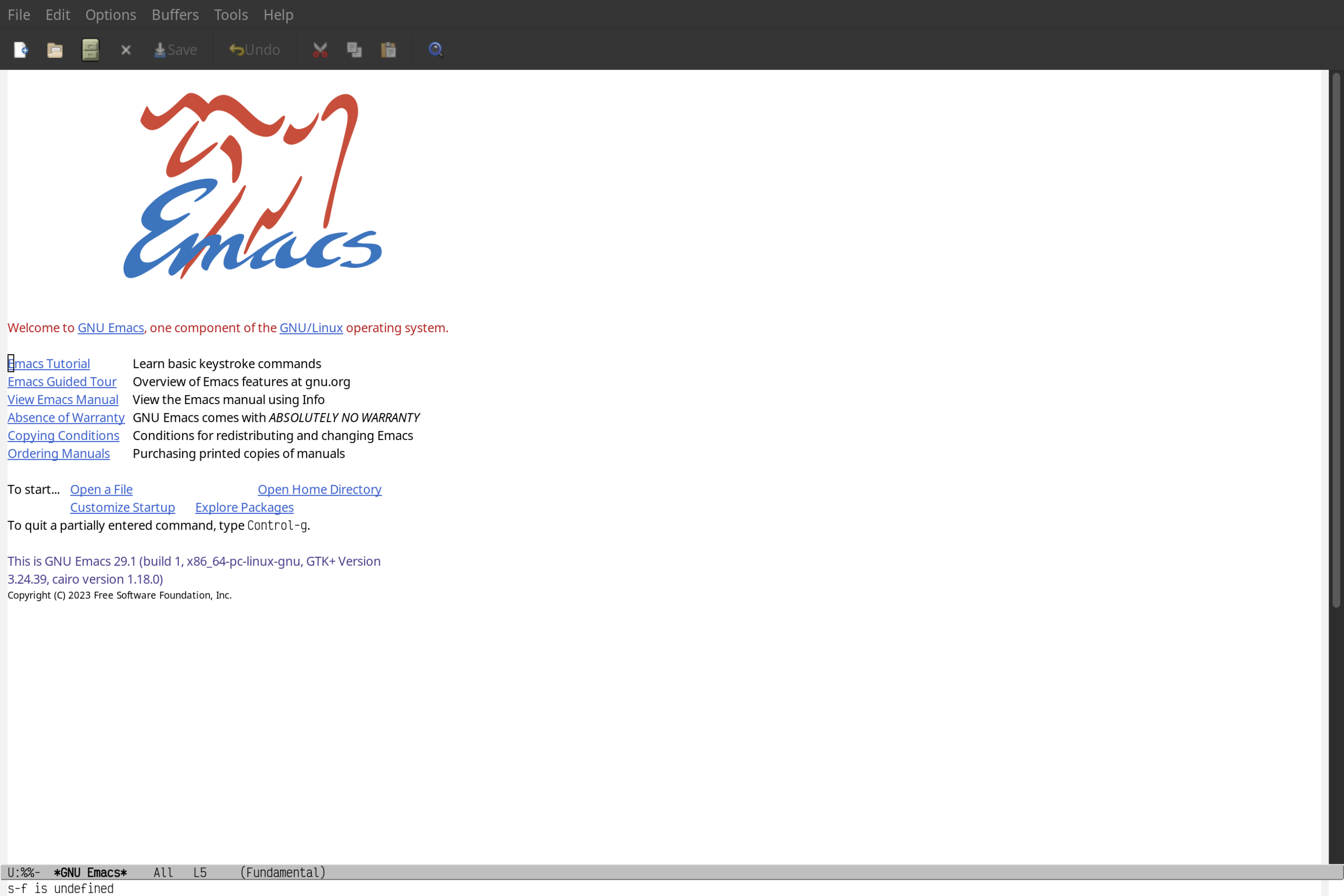Click Close buffer icon in toolbar
This screenshot has height=896, width=1344.
[126, 50]
